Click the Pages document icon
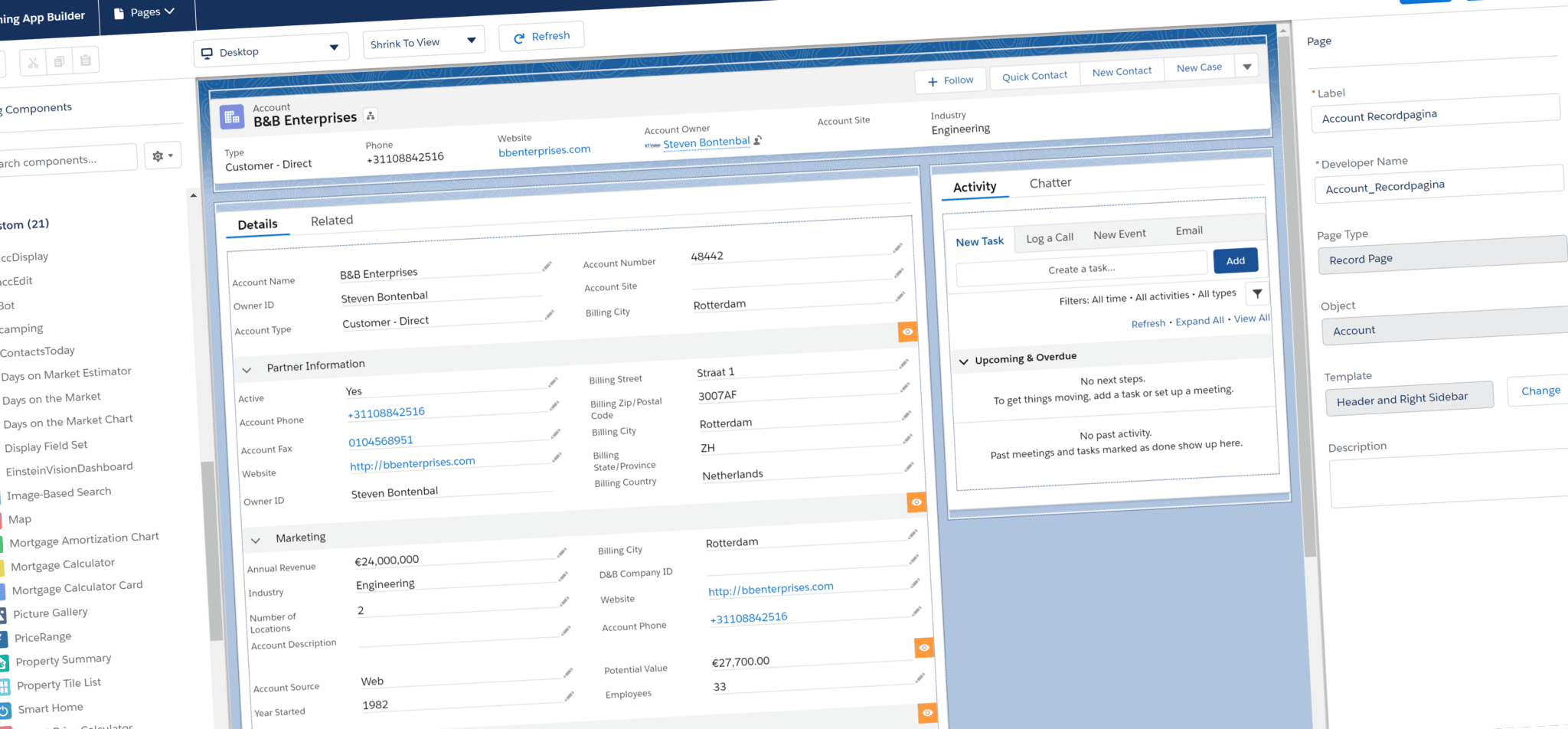Viewport: 1568px width, 729px height. [119, 14]
